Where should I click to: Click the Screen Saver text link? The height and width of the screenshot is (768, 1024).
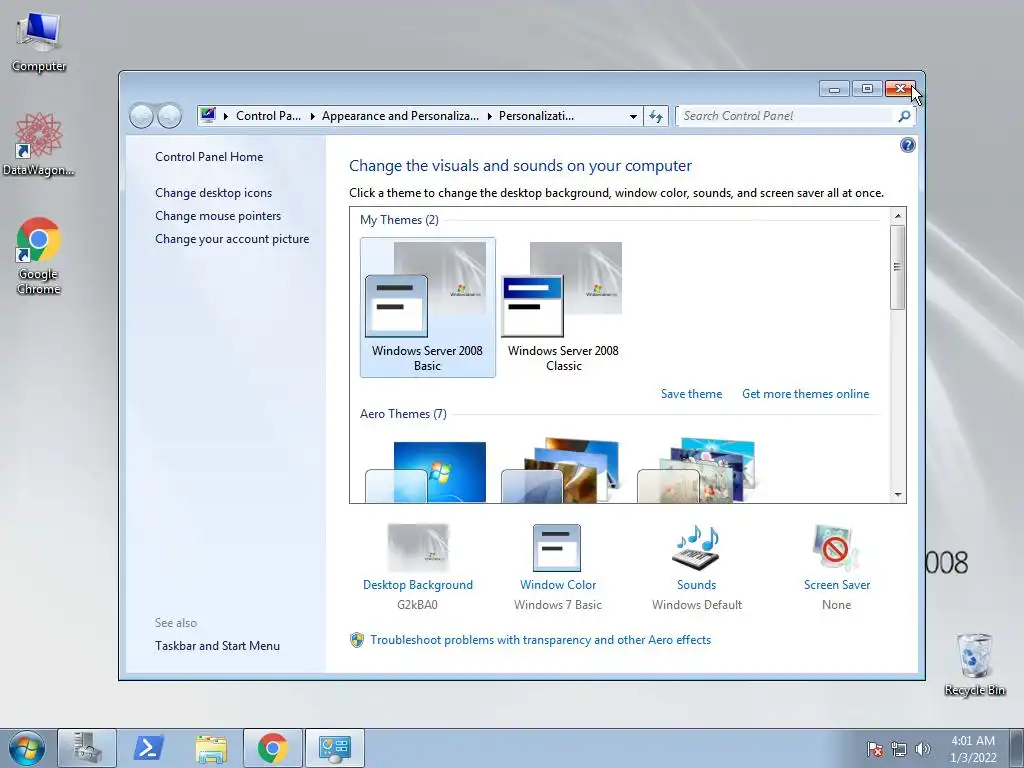point(837,585)
